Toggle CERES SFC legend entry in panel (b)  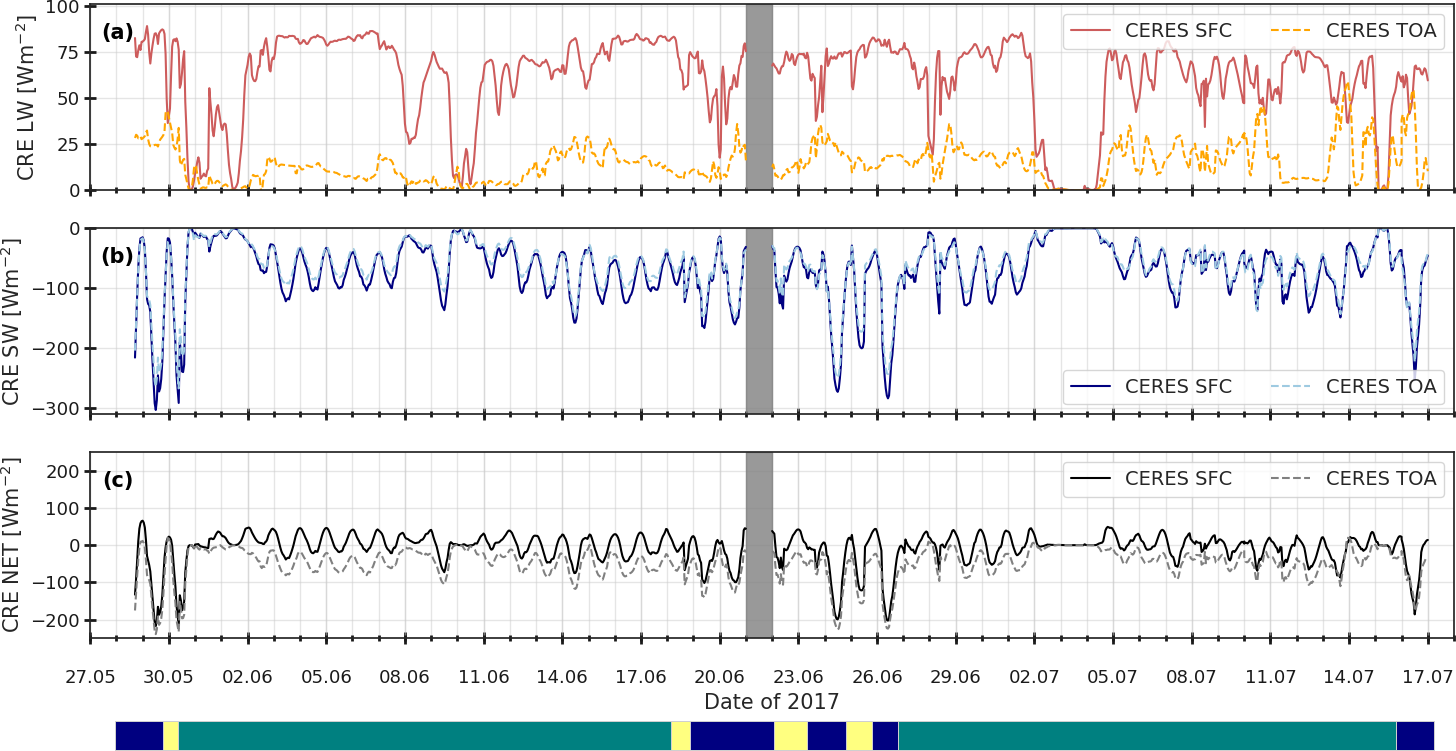1151,386
